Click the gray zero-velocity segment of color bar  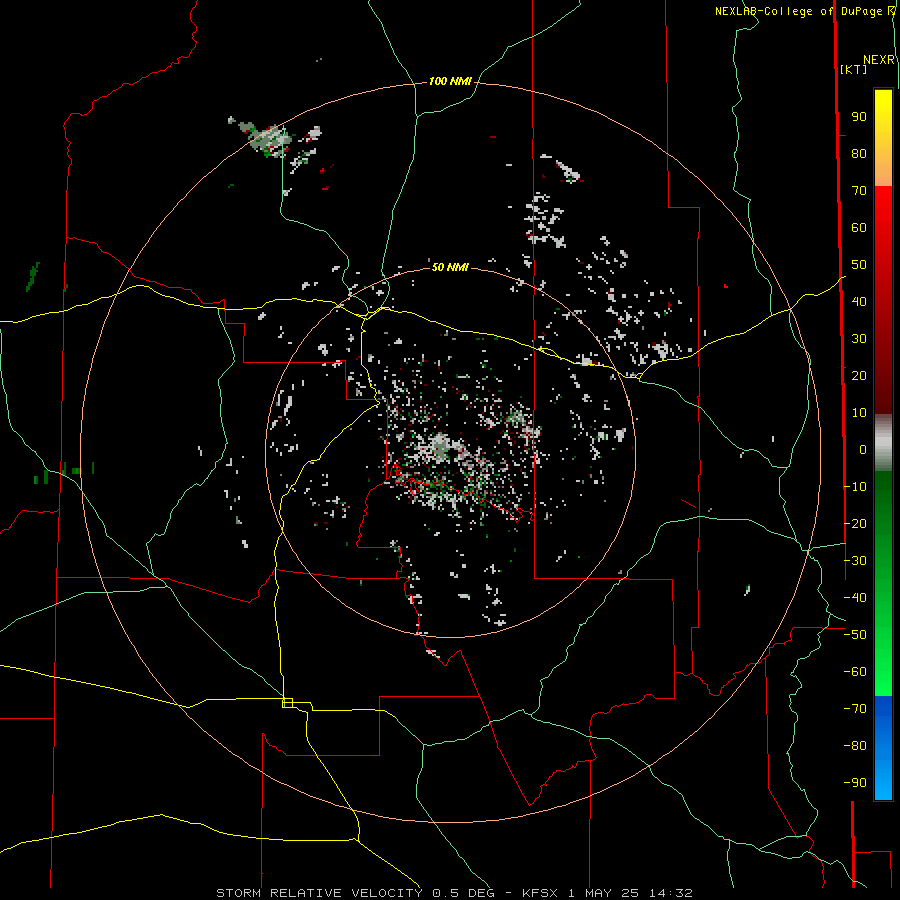click(883, 443)
